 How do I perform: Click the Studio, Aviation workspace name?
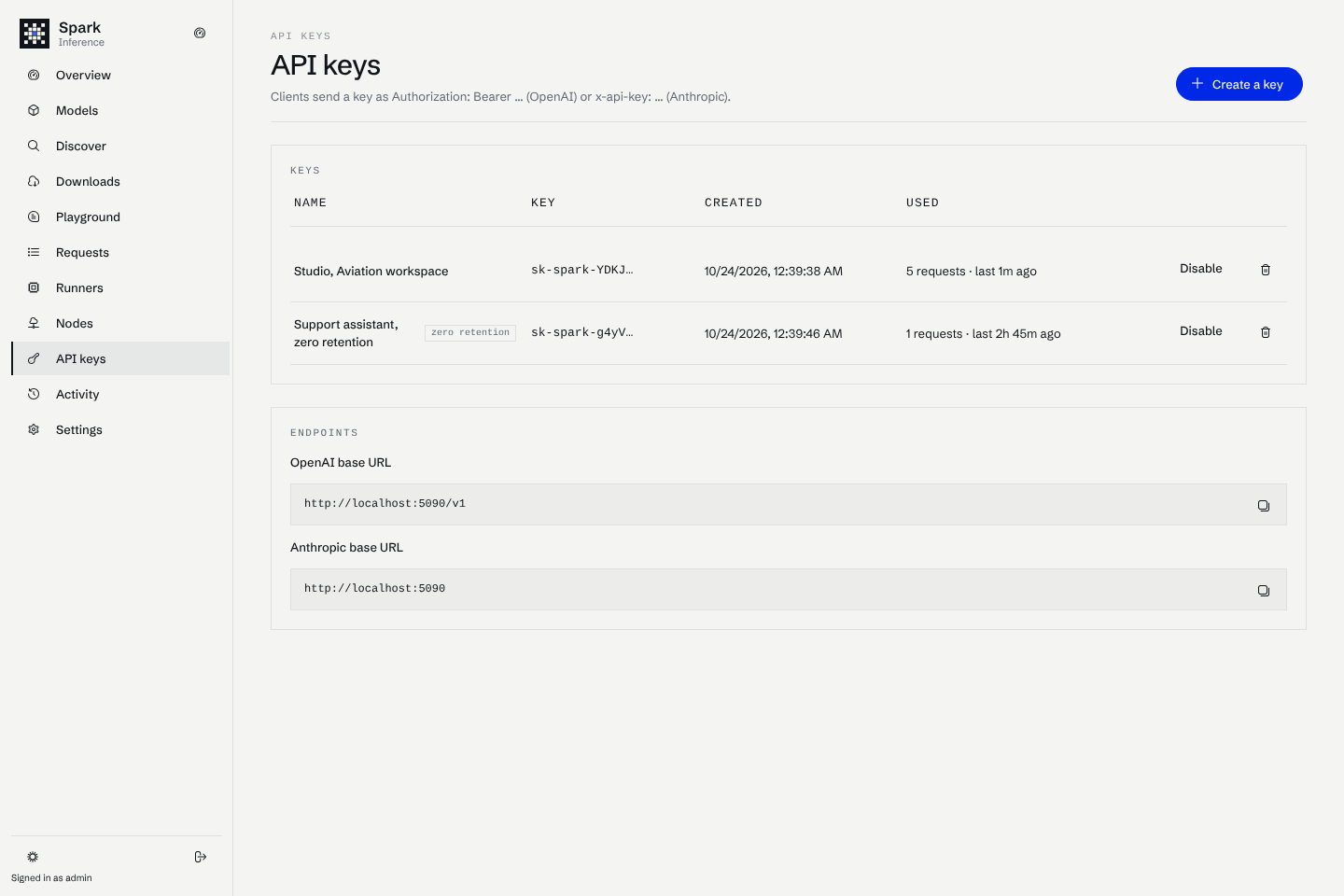(371, 271)
